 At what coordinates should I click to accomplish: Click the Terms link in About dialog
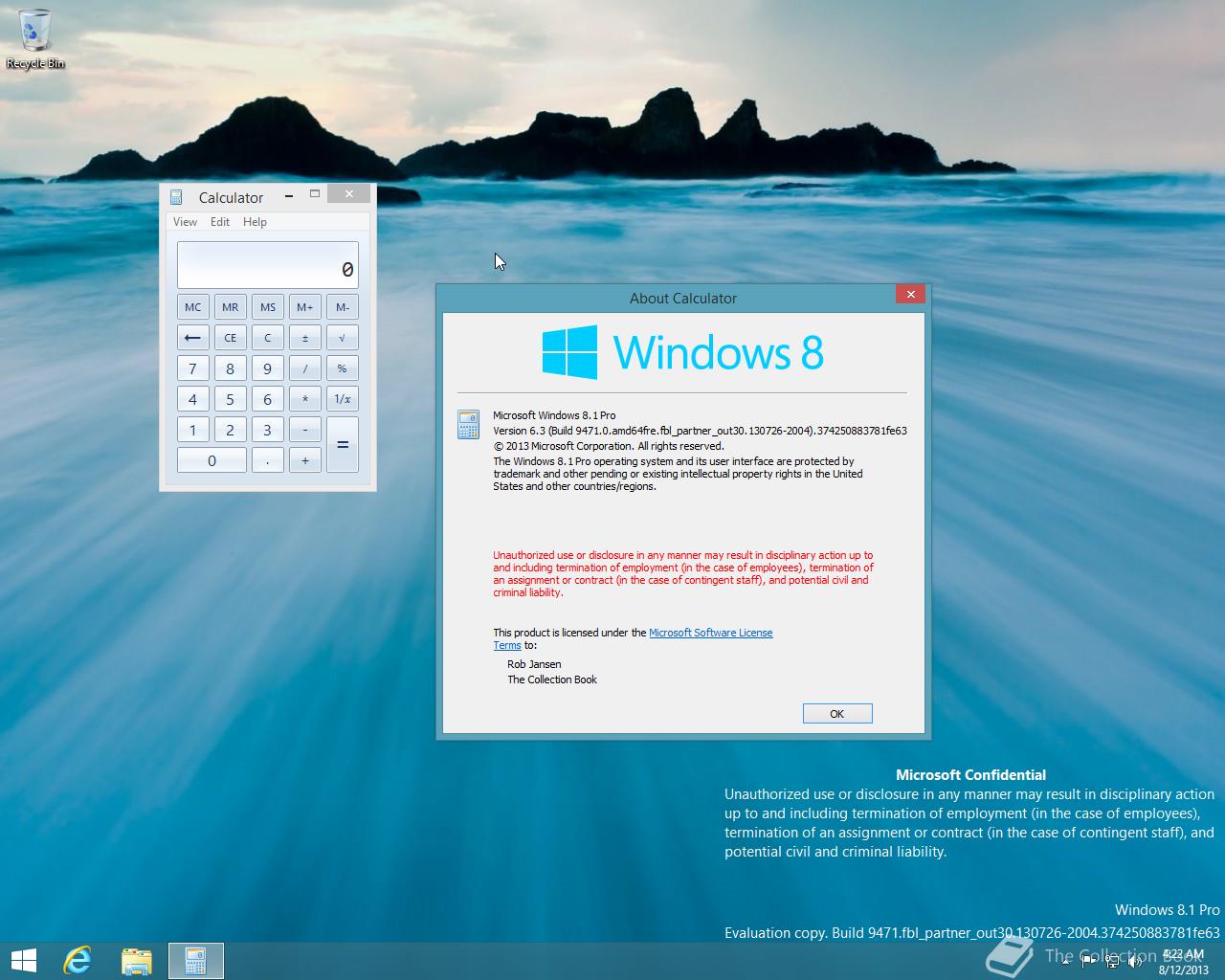507,645
